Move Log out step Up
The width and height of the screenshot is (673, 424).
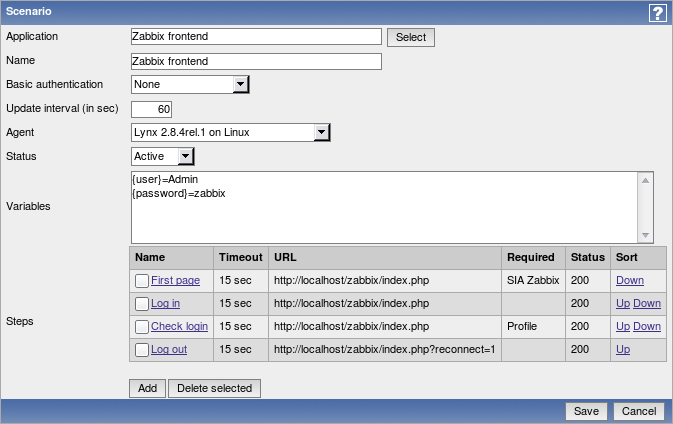coord(623,349)
